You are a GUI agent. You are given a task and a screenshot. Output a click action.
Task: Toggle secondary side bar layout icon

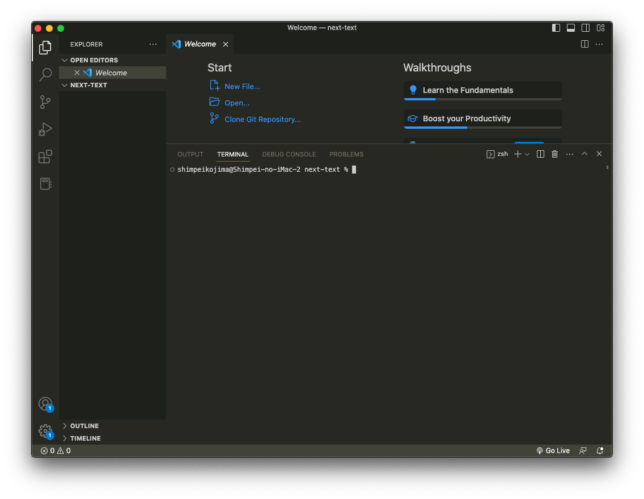point(585,28)
